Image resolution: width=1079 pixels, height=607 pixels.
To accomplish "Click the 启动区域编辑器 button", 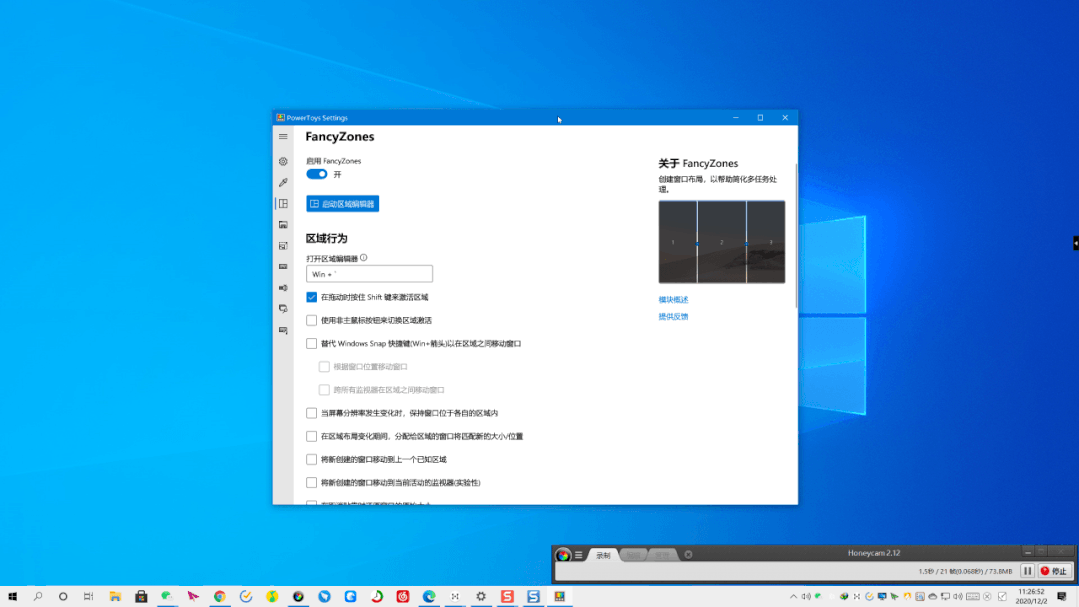I will pyautogui.click(x=345, y=203).
